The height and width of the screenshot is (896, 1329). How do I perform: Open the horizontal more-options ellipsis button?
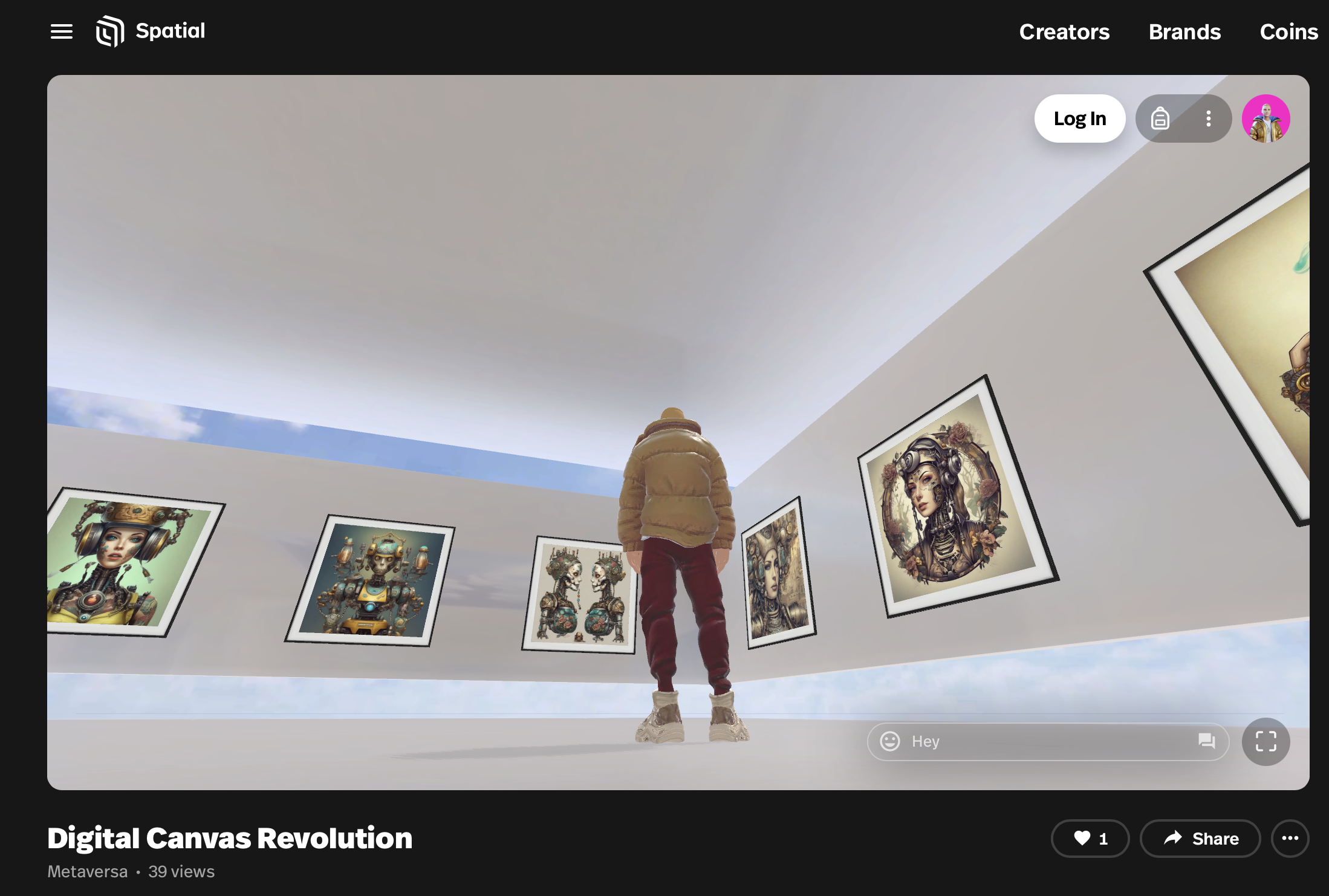(x=1290, y=839)
